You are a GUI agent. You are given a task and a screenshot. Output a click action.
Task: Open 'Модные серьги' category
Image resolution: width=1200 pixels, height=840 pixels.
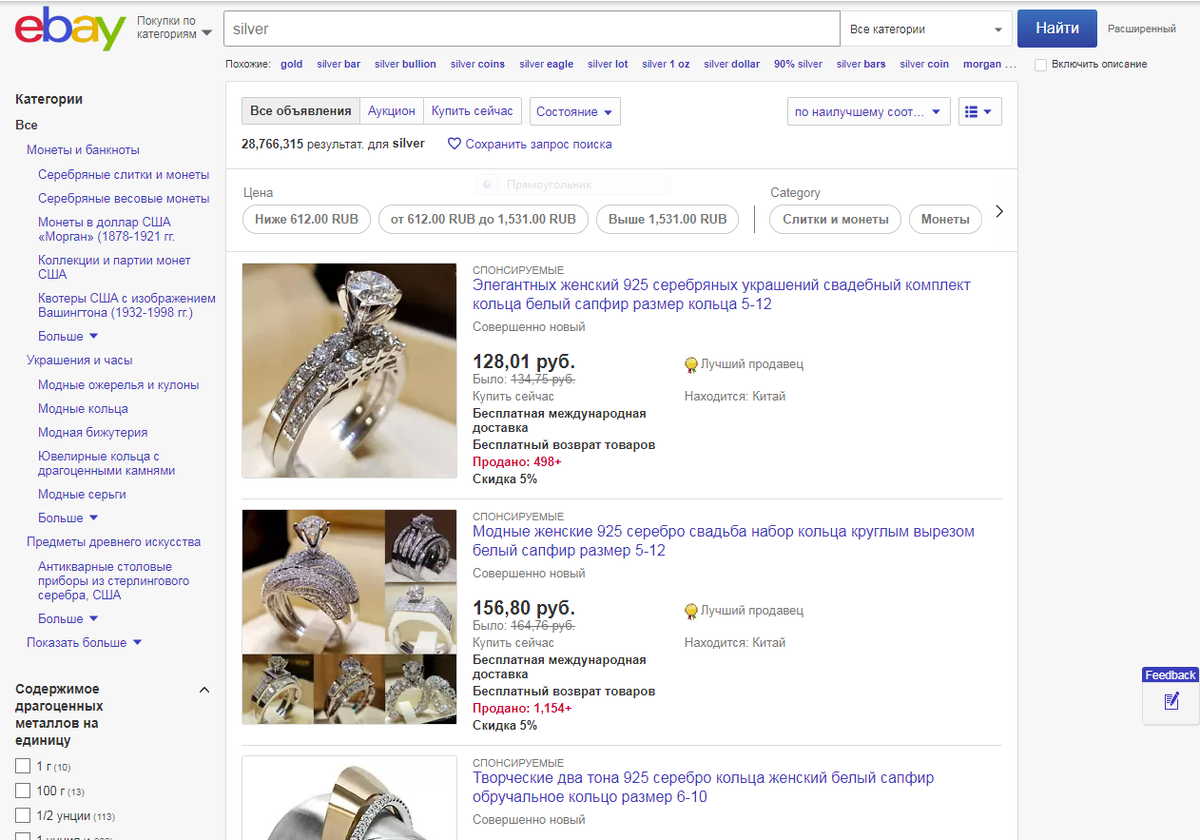coord(82,494)
